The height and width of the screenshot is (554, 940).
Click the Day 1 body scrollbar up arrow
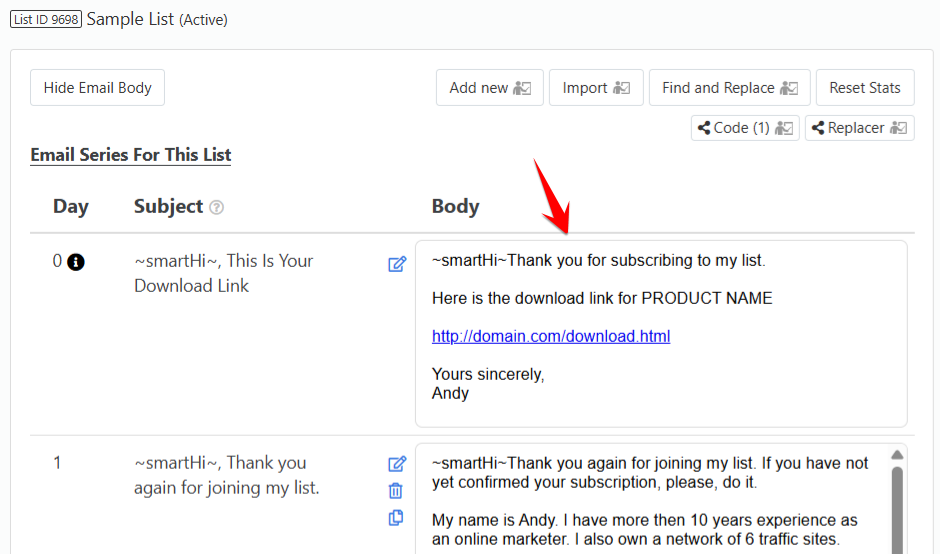897,455
